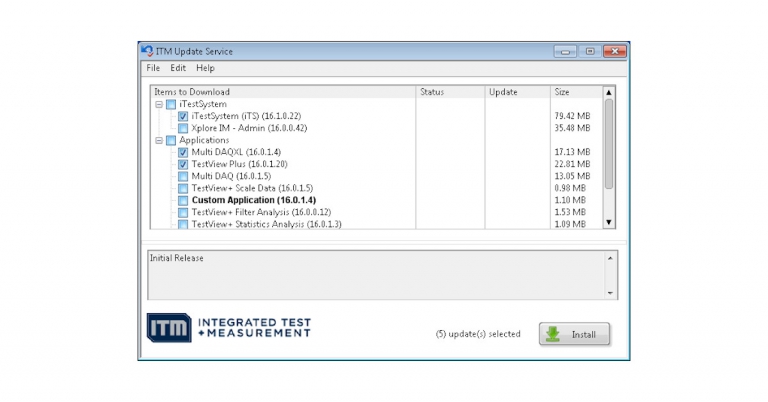
Task: Collapse the Applications tree group
Action: [159, 141]
